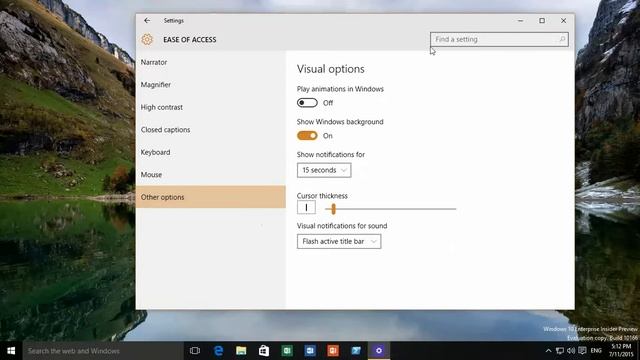Go back with the Settings back arrow
Image resolution: width=640 pixels, height=360 pixels.
[x=147, y=20]
